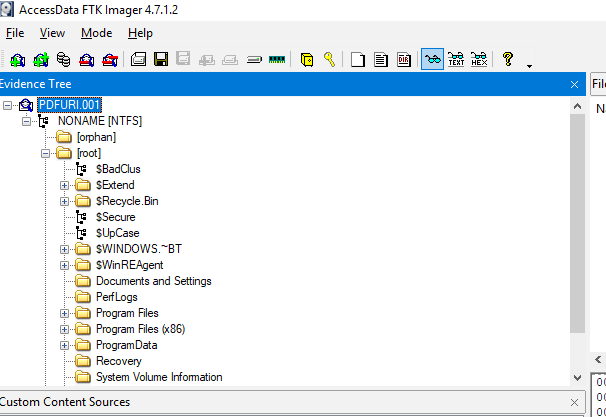606x417 pixels.
Task: Click Evidence Tree scrollbar down arrow
Action: coord(577,378)
